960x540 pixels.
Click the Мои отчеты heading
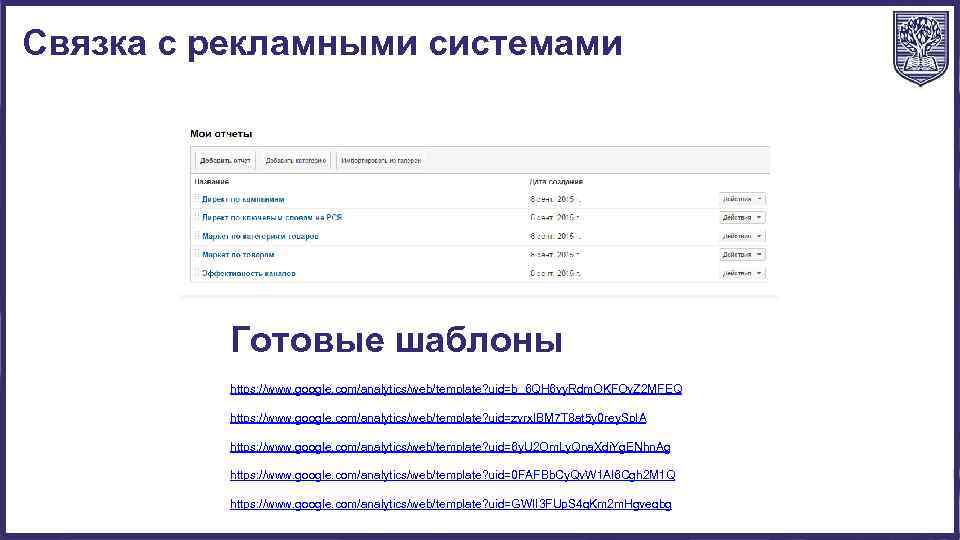(x=221, y=133)
